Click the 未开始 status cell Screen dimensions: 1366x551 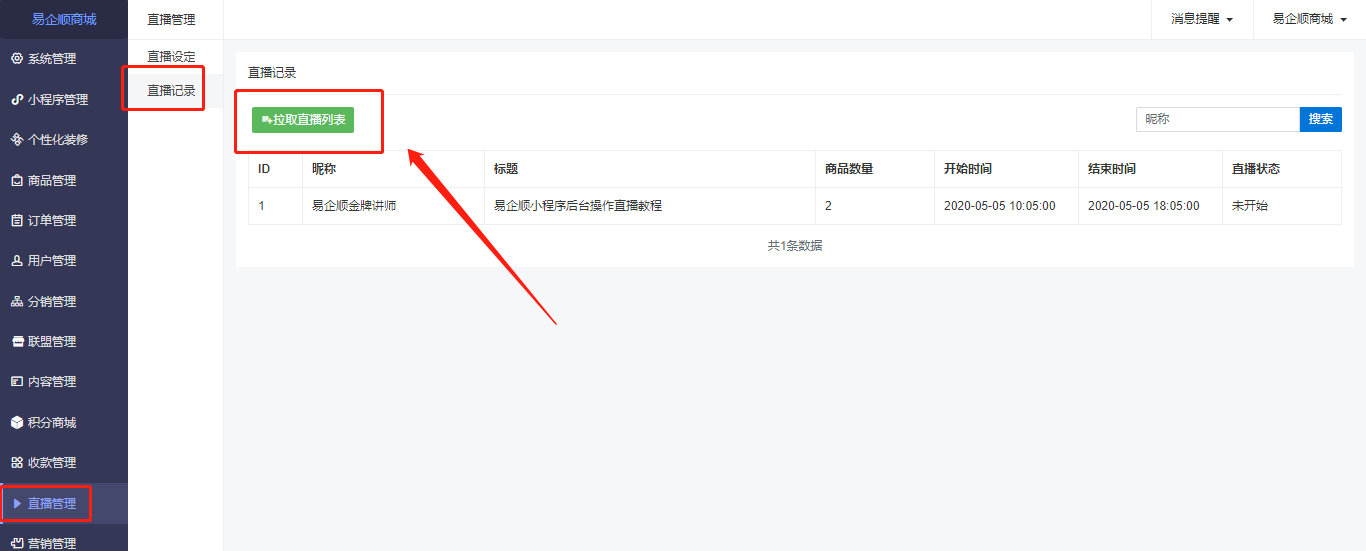tap(1250, 206)
